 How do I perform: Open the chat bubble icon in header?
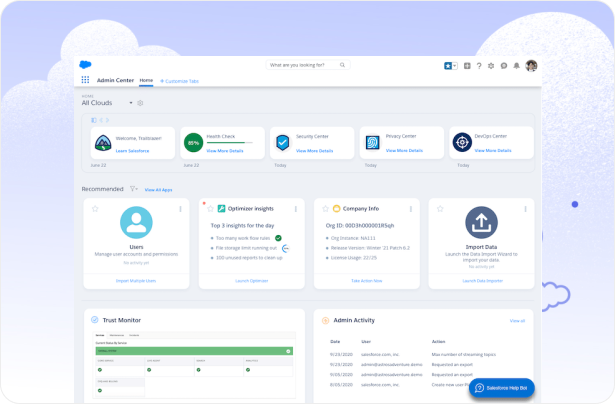504,66
